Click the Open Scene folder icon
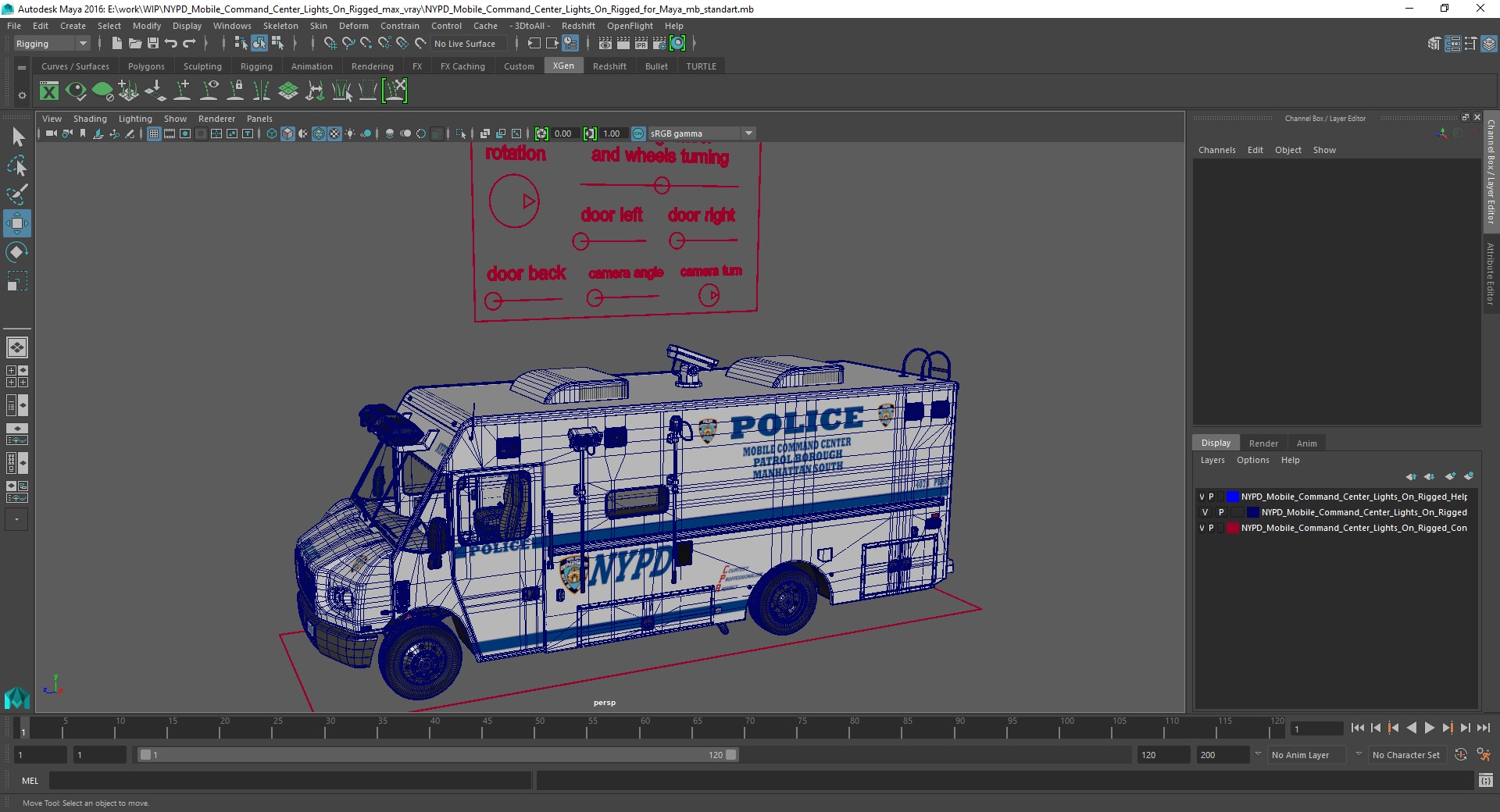Screen dimensions: 1500x812 tap(134, 44)
